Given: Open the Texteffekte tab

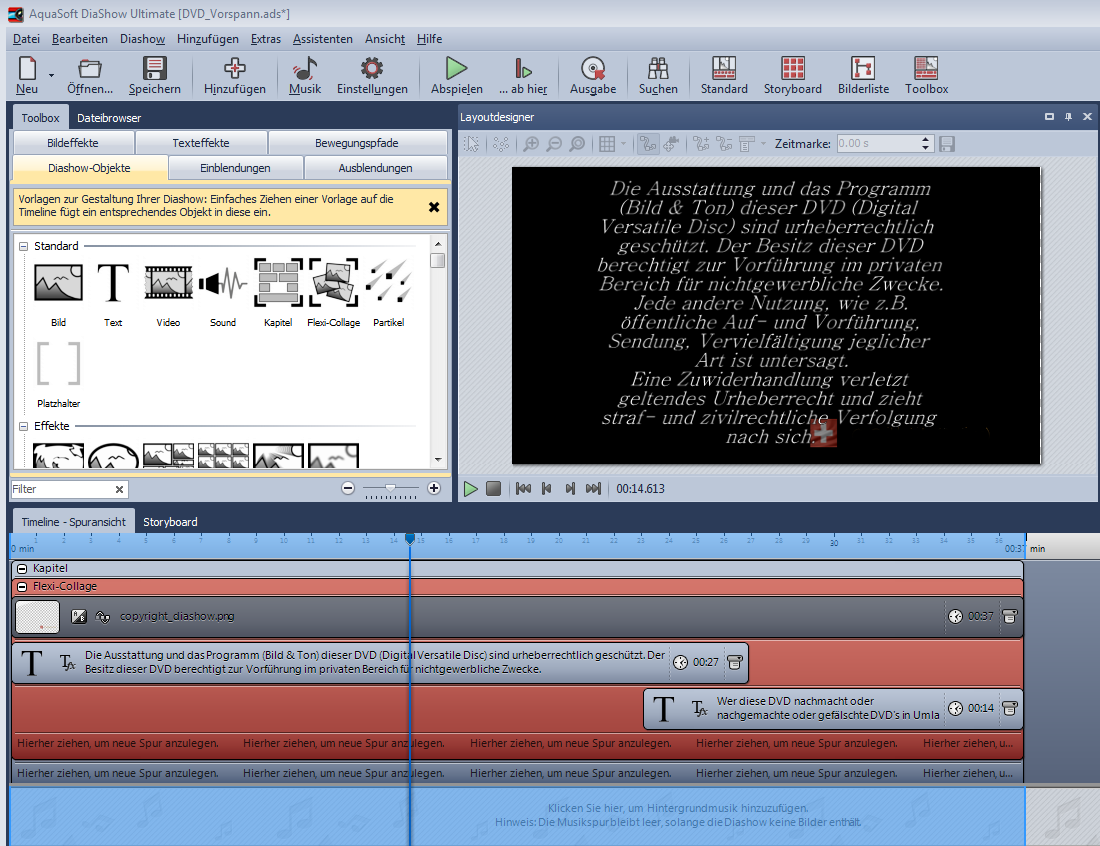Looking at the screenshot, I should pyautogui.click(x=200, y=143).
